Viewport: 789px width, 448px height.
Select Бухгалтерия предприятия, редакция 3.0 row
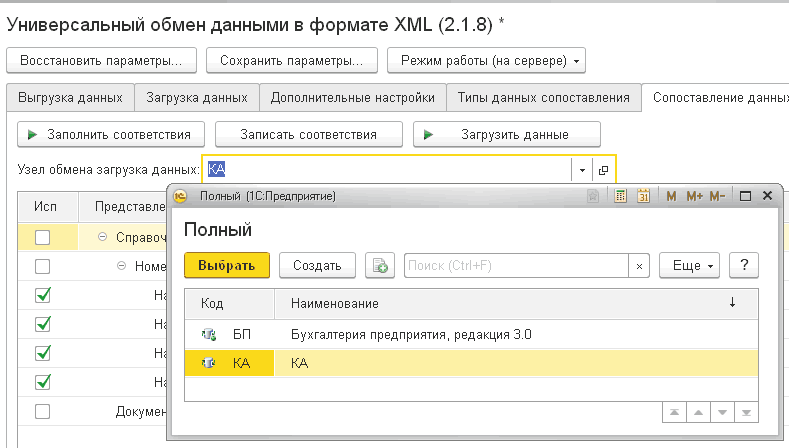471,334
